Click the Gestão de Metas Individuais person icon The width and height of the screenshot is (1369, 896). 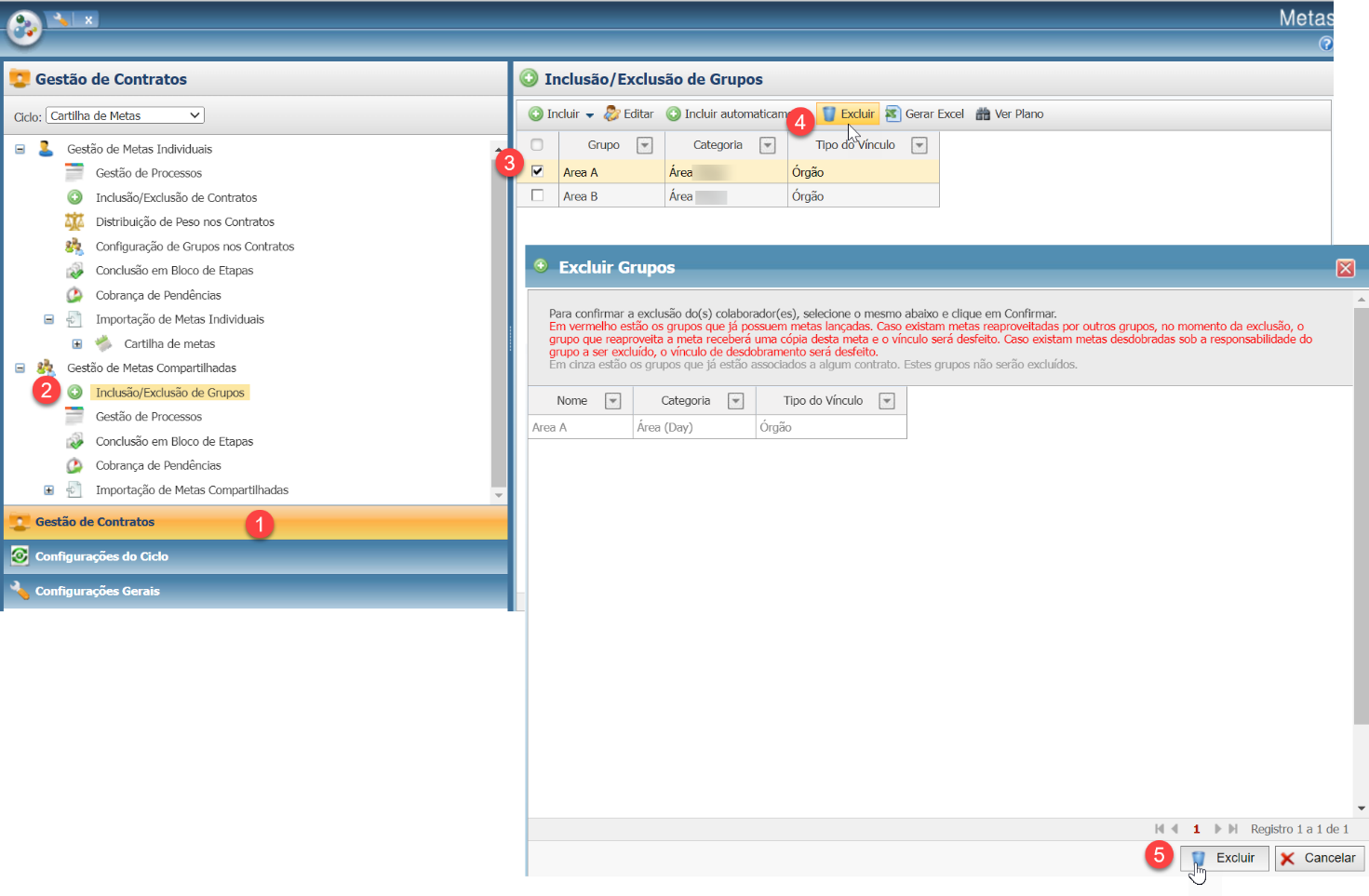(46, 148)
